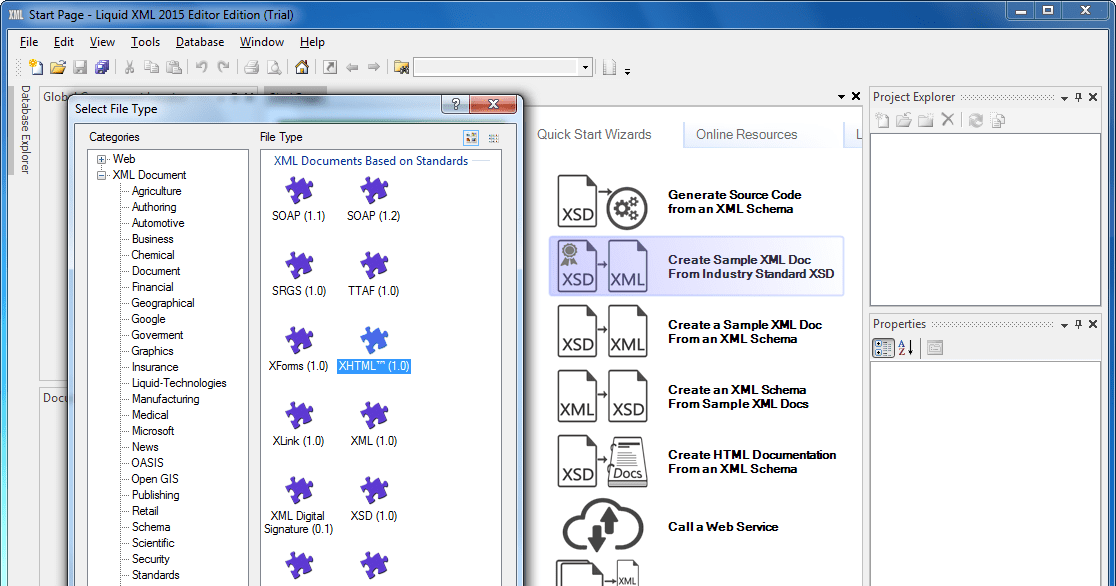Select the Geographical category in the tree
Screen dimensions: 1116x586
(162, 302)
